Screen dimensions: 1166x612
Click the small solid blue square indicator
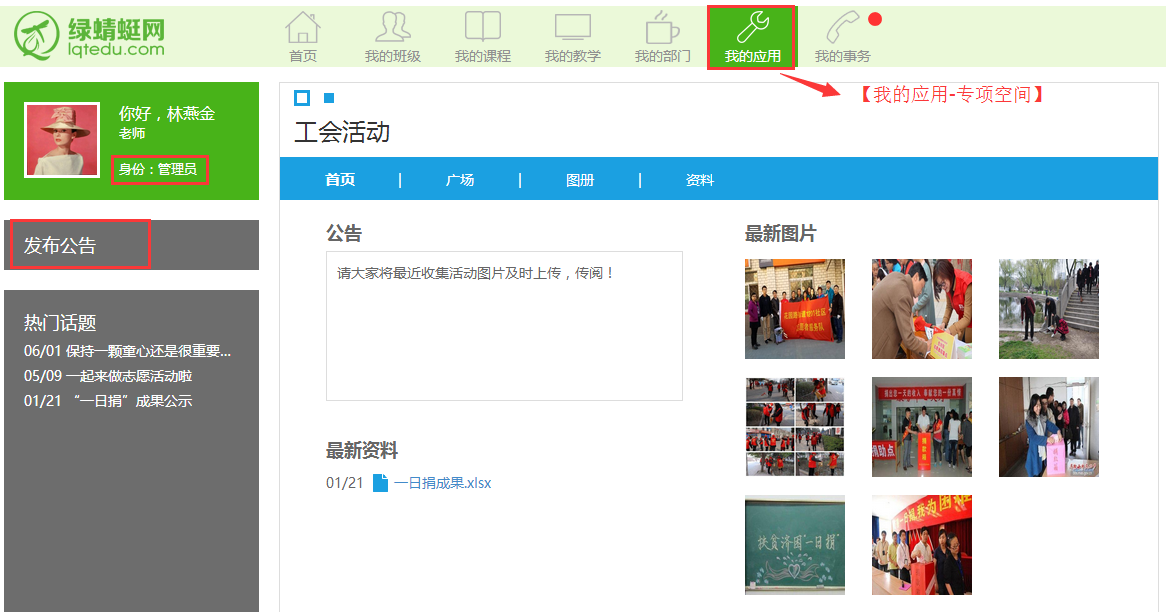point(329,98)
